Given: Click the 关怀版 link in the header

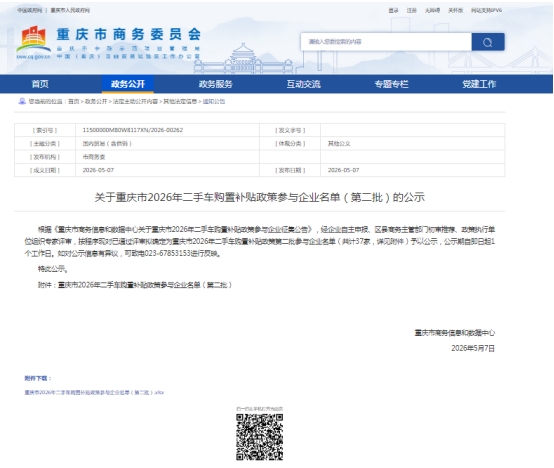Looking at the screenshot, I should 455,11.
